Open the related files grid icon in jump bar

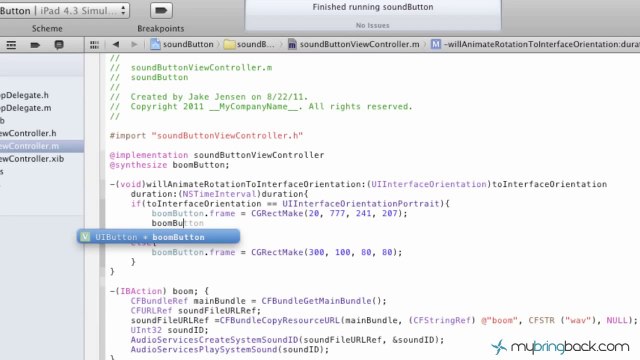point(94,44)
